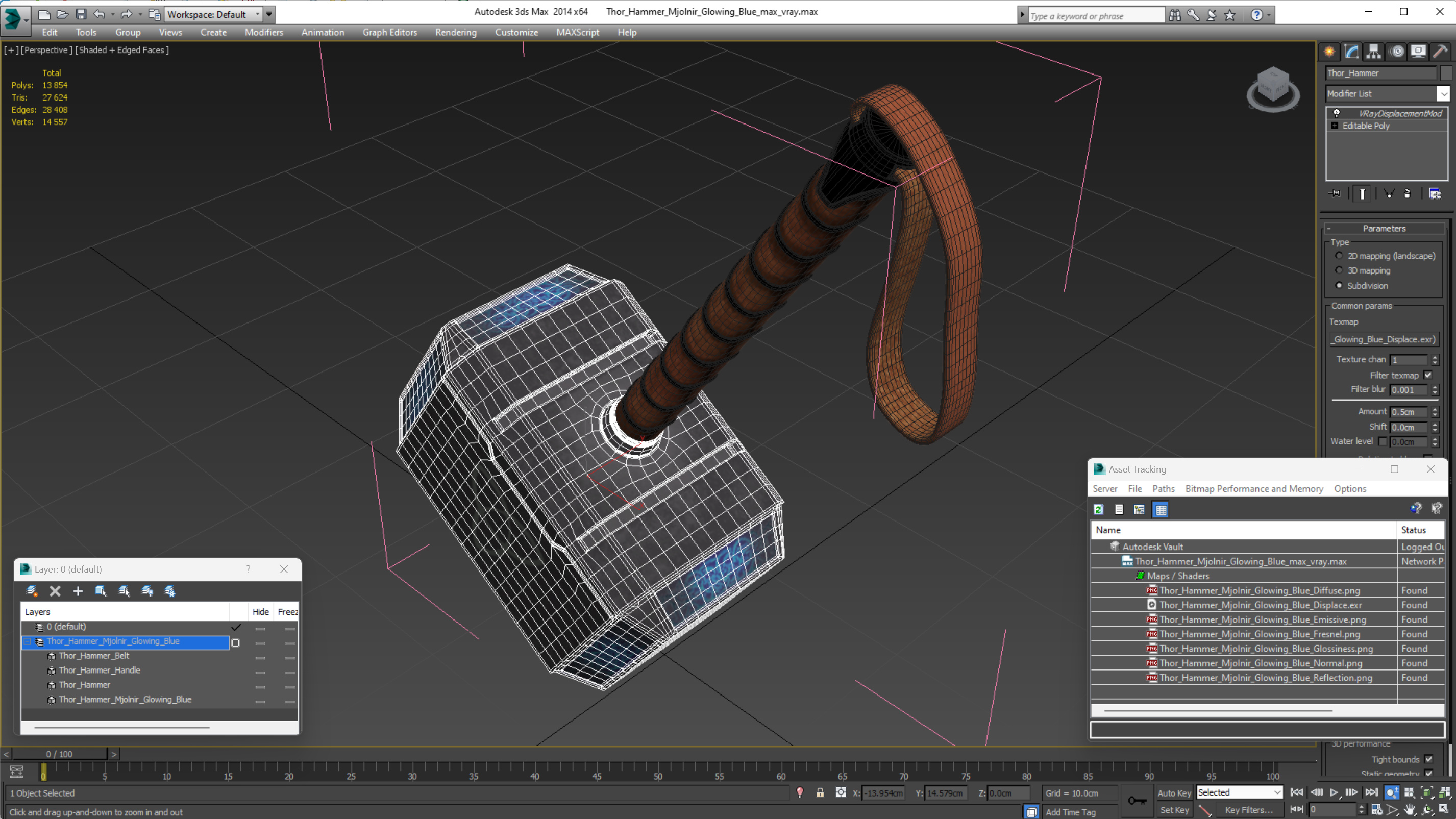Select 2D mapping (landscape) type

click(1339, 256)
